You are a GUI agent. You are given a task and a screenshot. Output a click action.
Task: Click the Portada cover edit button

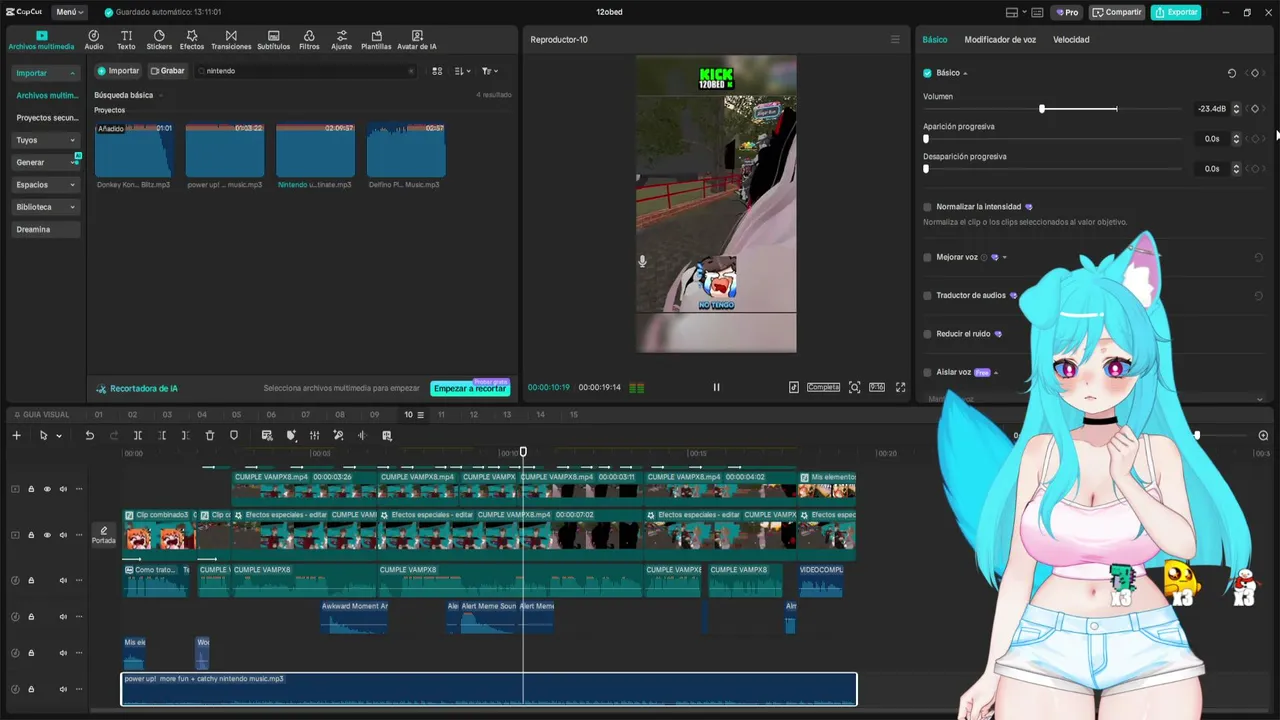pos(103,535)
